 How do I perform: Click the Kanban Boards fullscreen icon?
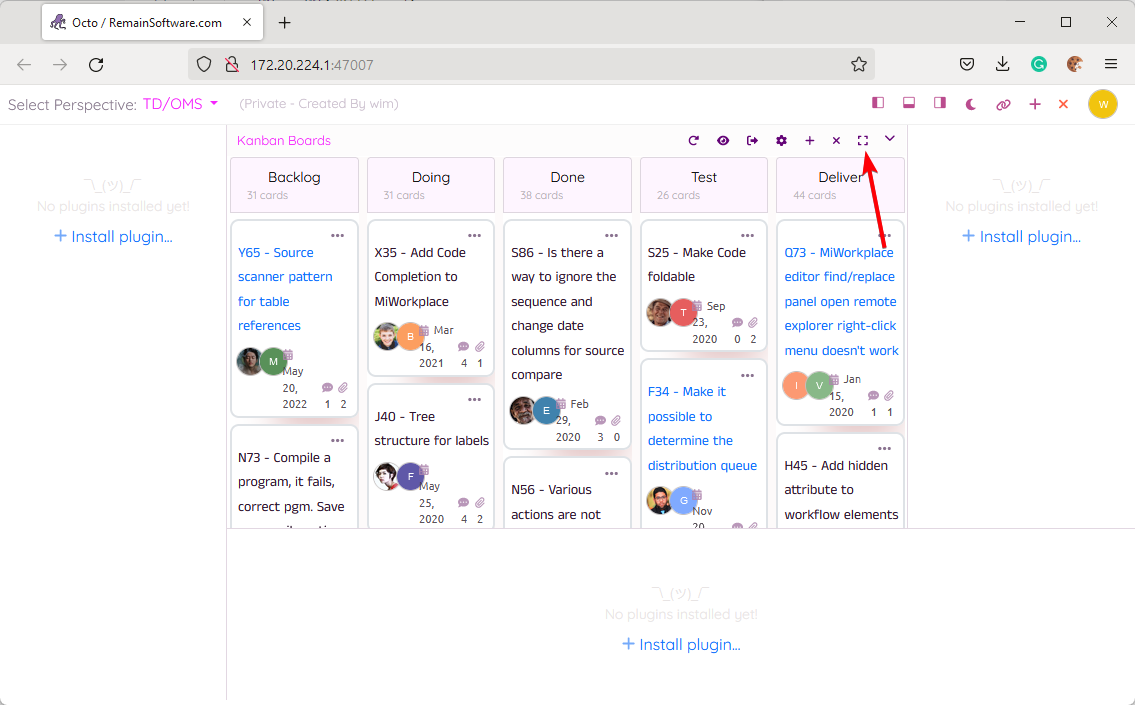pos(863,141)
